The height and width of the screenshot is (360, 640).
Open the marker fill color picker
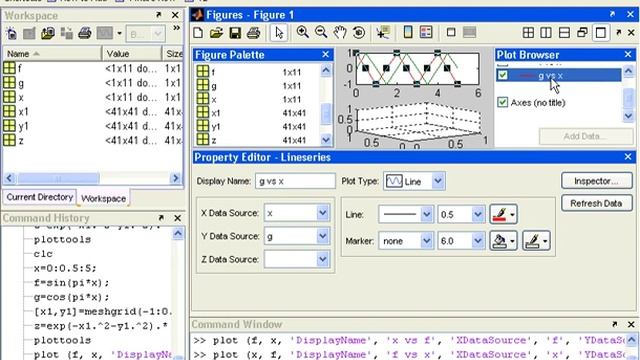(504, 241)
